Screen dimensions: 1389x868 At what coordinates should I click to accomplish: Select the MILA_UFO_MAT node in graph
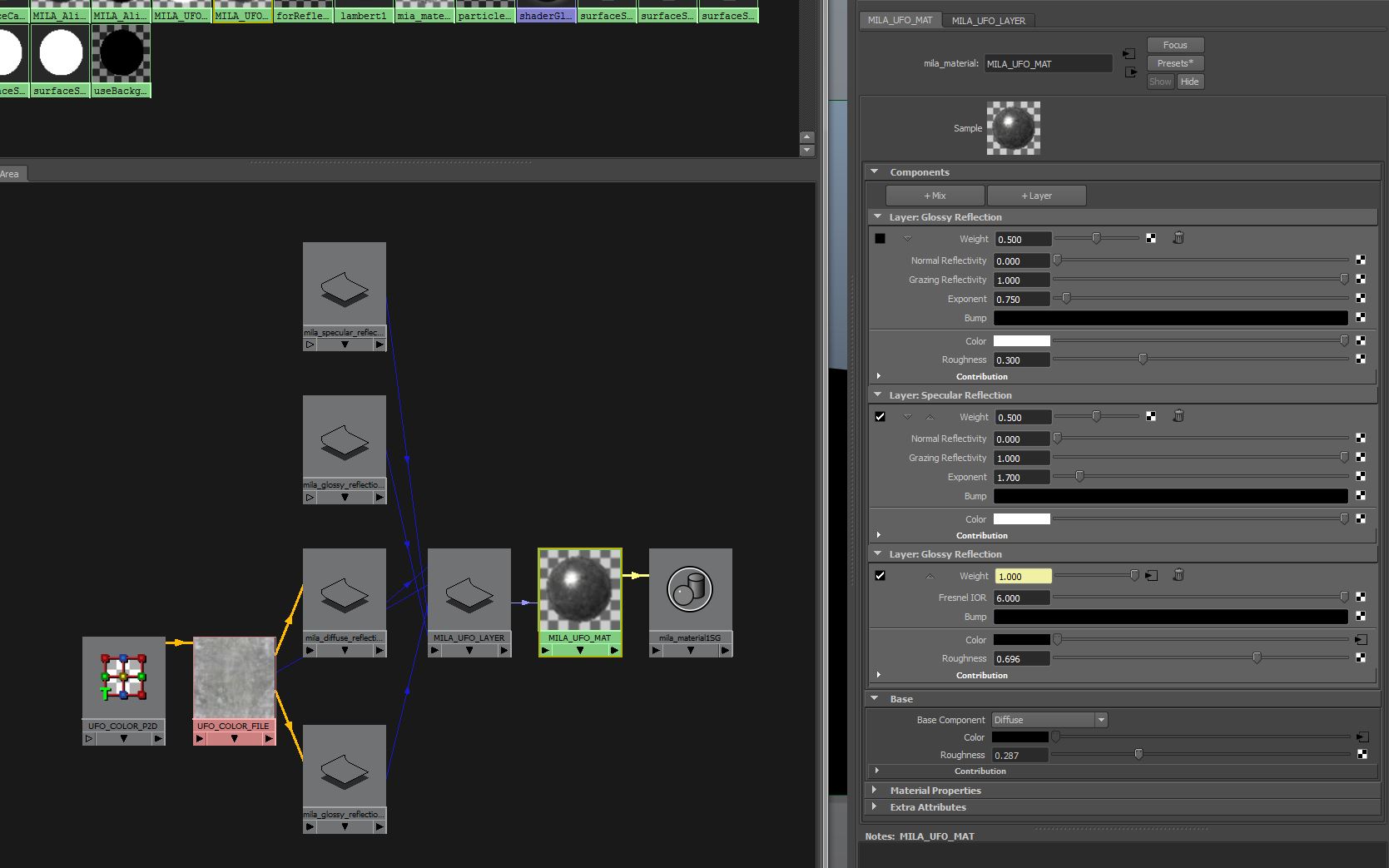580,602
